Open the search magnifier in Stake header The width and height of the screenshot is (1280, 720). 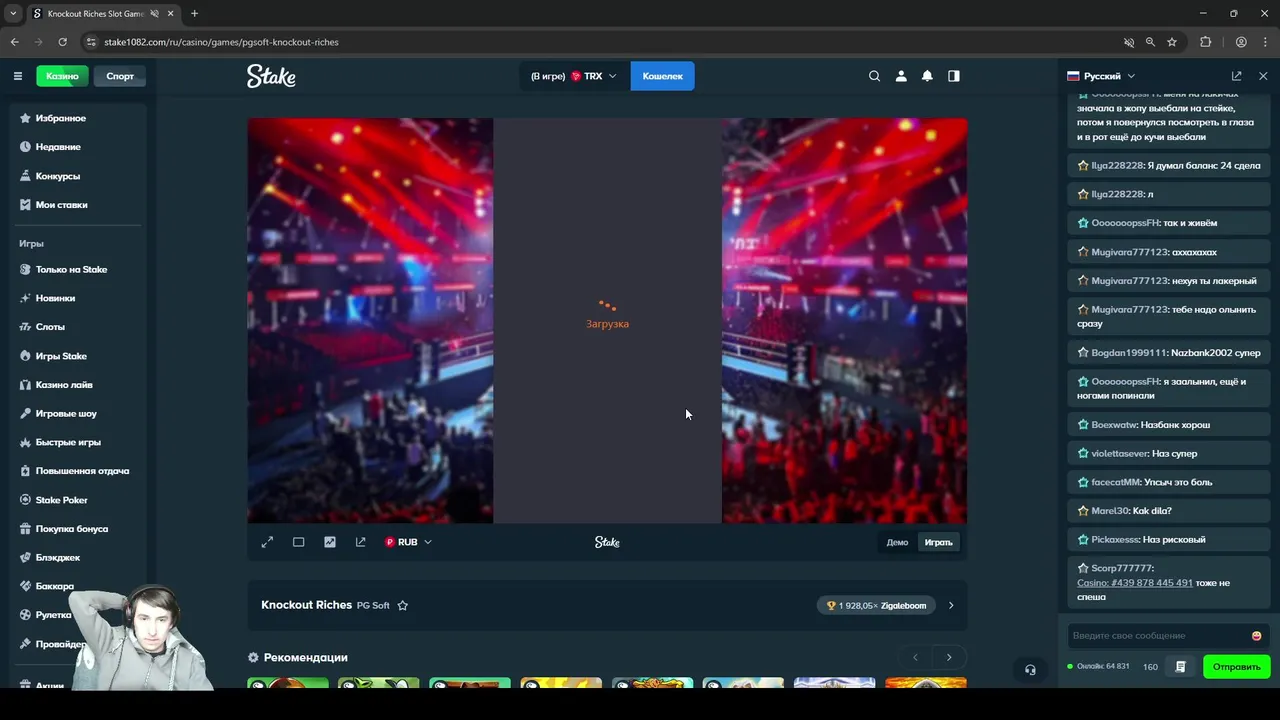(874, 76)
